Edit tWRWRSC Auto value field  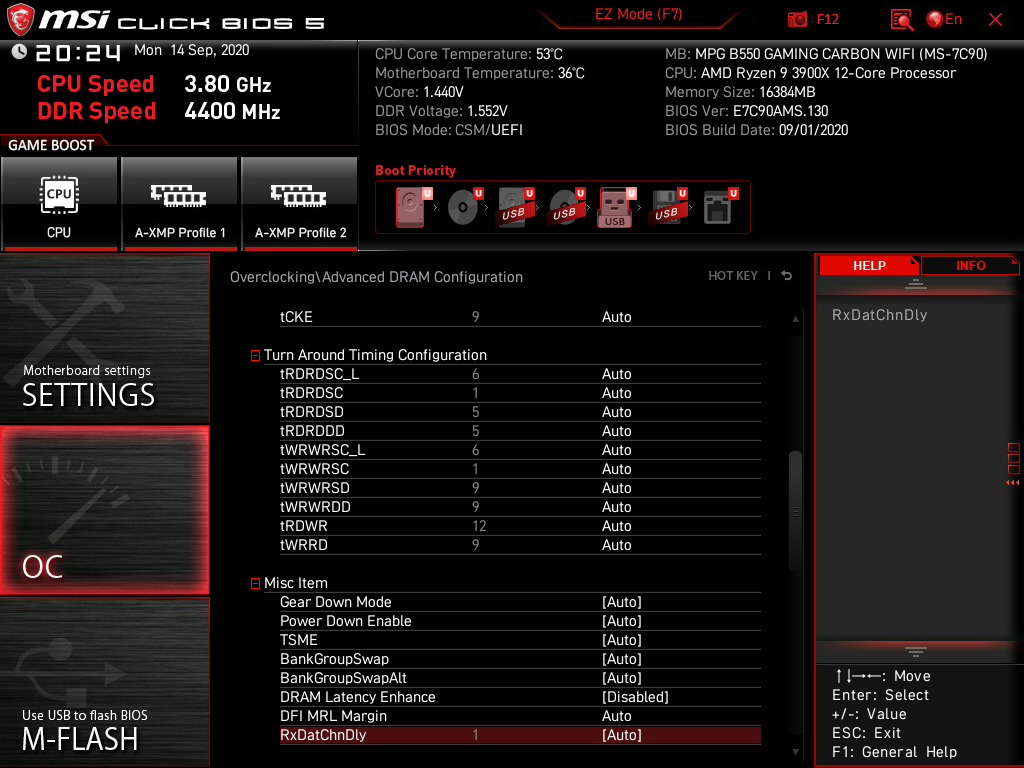click(x=616, y=468)
